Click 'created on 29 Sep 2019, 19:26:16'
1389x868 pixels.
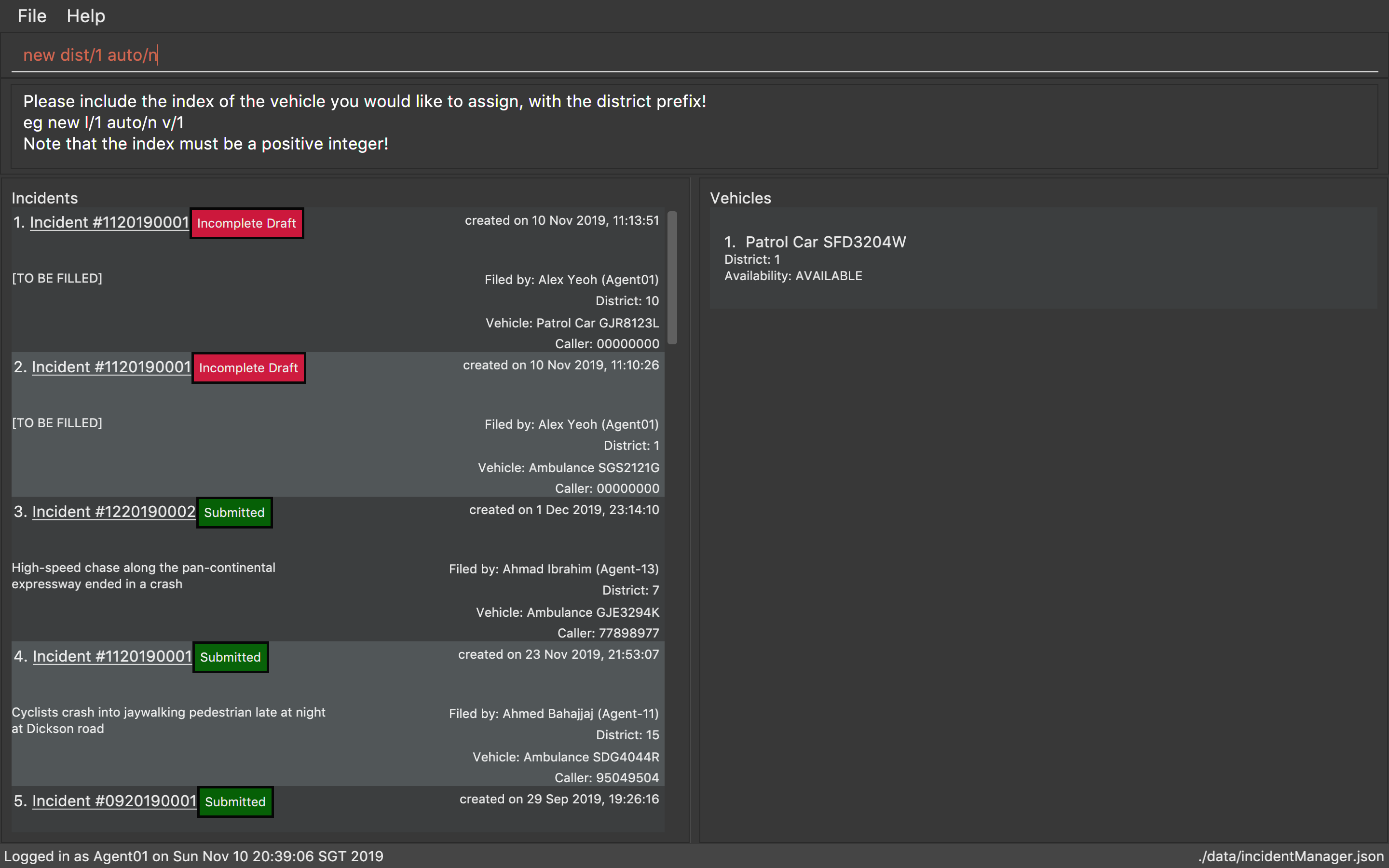tap(559, 799)
